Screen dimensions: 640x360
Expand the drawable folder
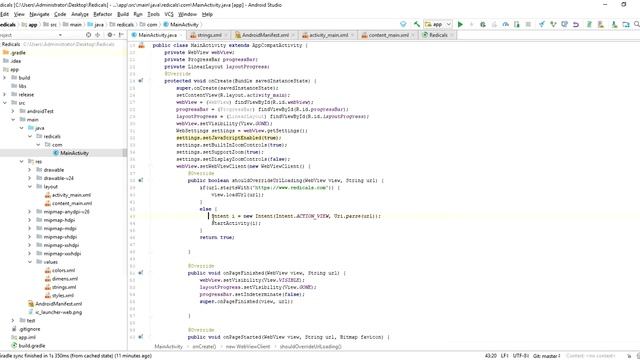(x=30, y=170)
